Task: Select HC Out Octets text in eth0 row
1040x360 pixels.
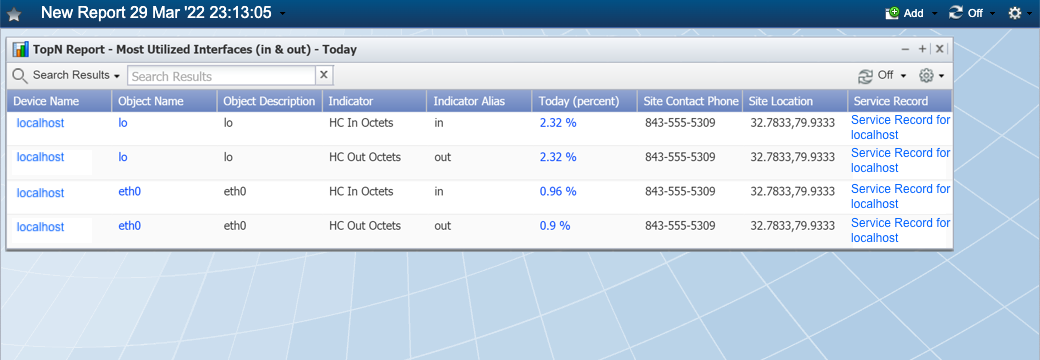Action: [365, 225]
